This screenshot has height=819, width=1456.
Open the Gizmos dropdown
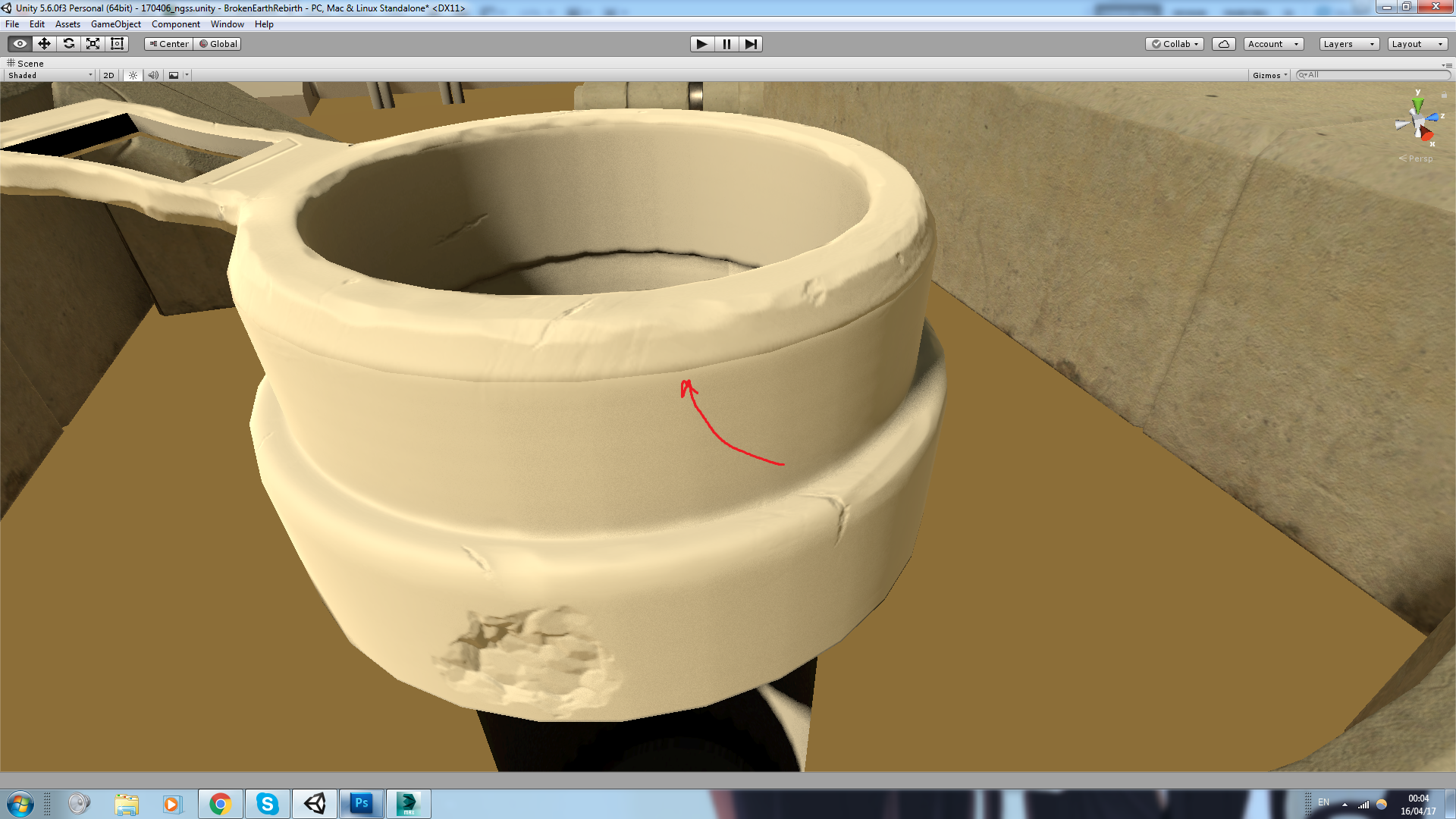coord(1269,74)
